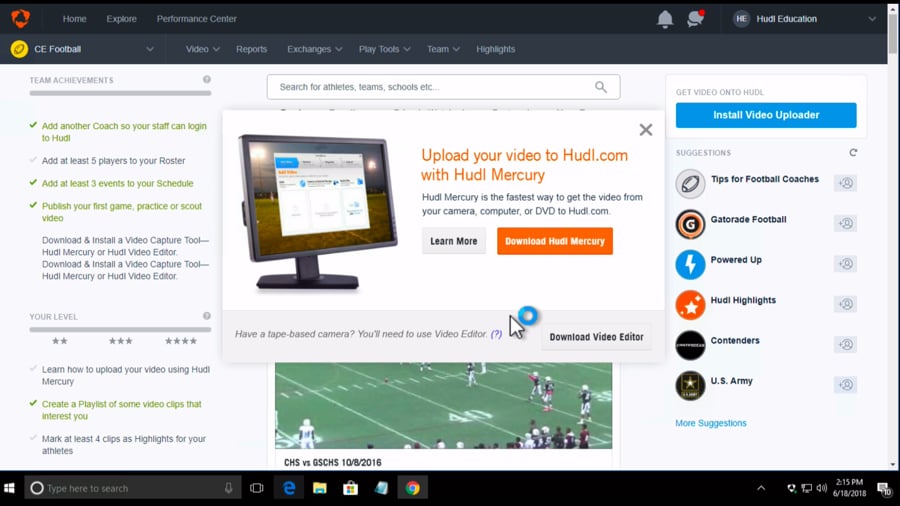Open Add at least 3 events item
The height and width of the screenshot is (506, 900).
coord(117,184)
